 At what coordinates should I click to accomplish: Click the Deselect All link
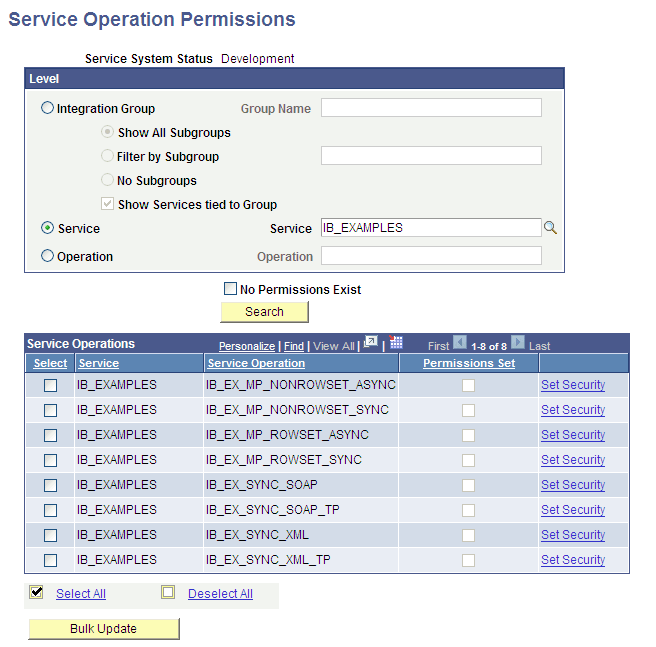pyautogui.click(x=220, y=593)
